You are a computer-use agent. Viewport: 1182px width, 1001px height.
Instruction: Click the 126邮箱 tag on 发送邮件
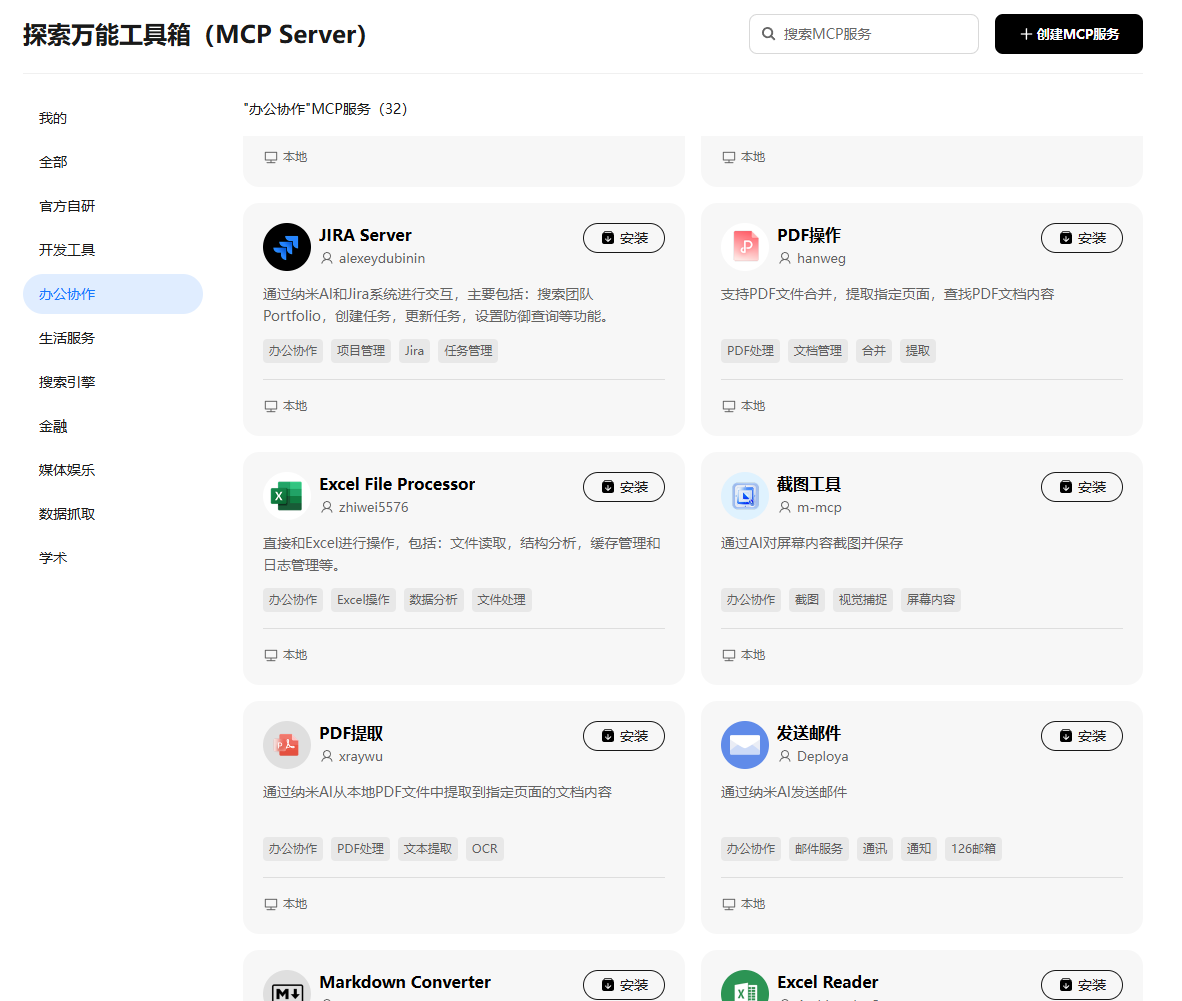point(973,849)
